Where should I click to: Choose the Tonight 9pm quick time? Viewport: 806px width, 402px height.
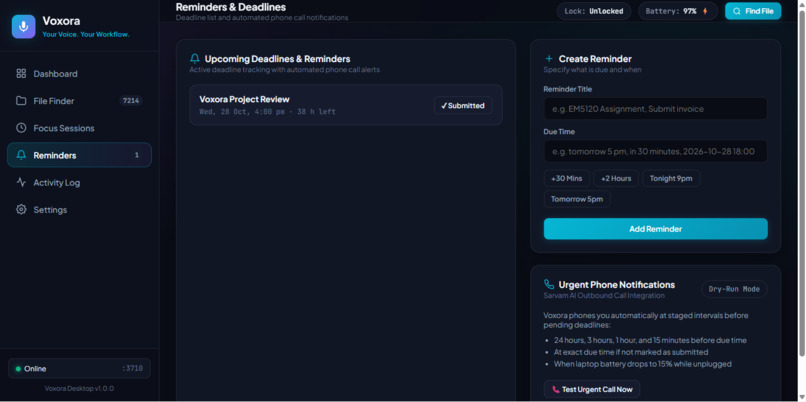coord(671,178)
